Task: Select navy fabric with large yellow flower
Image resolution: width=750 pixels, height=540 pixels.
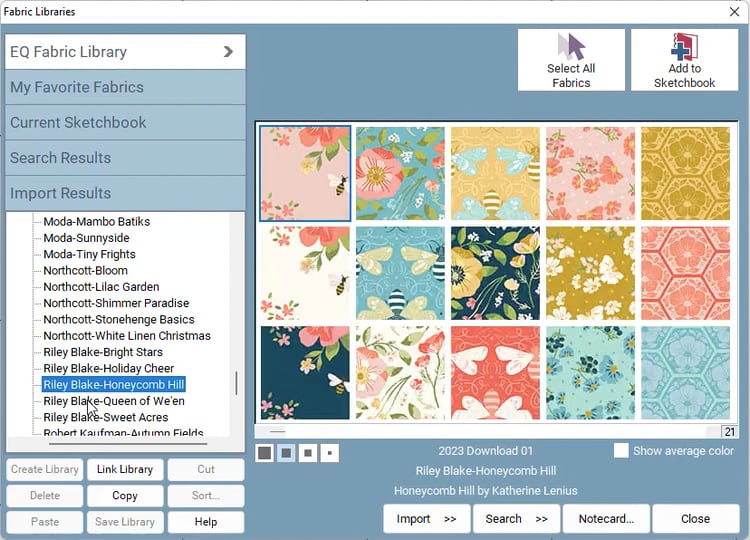Action: 496,273
